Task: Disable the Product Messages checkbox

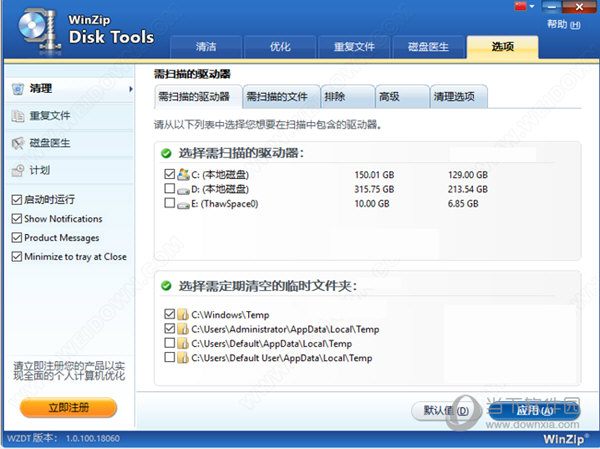Action: (x=17, y=238)
